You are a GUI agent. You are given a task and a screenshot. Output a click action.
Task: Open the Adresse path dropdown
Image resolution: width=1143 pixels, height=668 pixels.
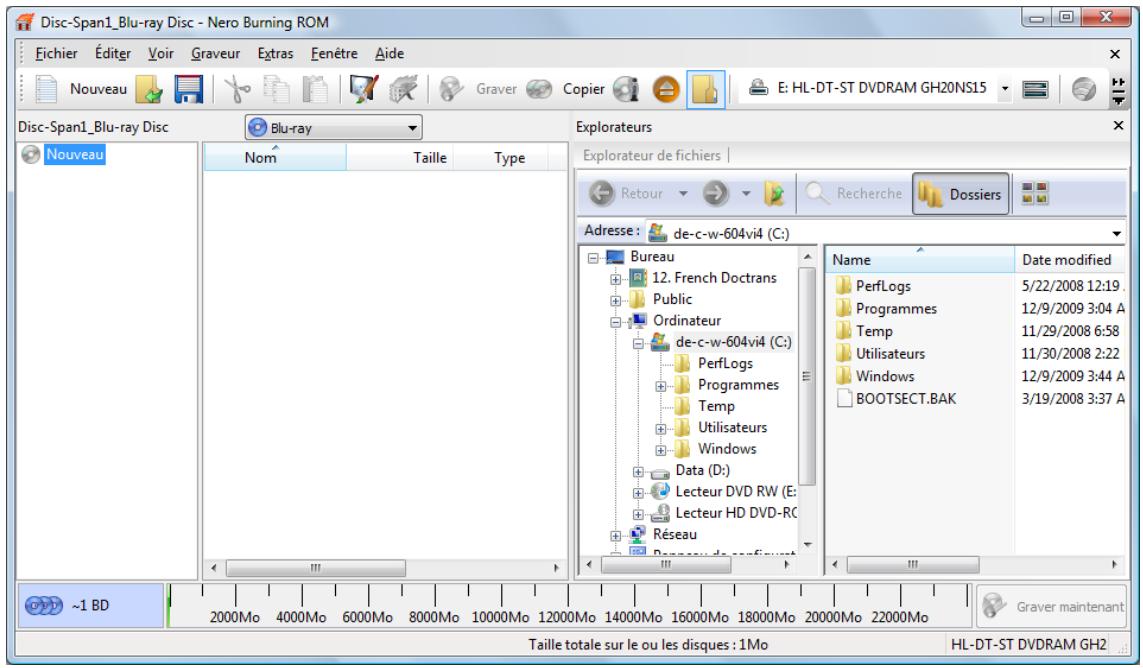(x=1116, y=233)
